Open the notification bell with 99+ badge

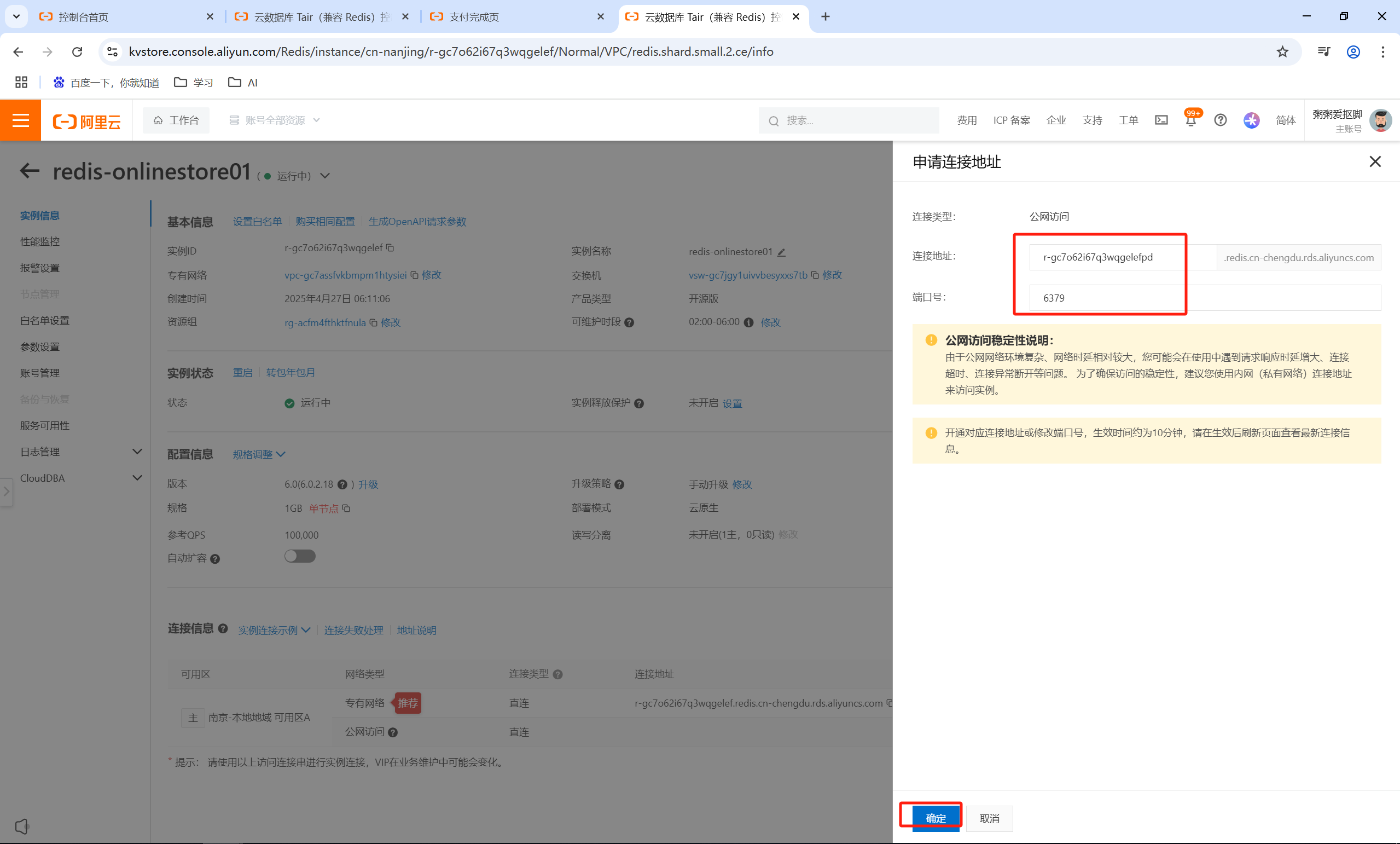(1190, 120)
